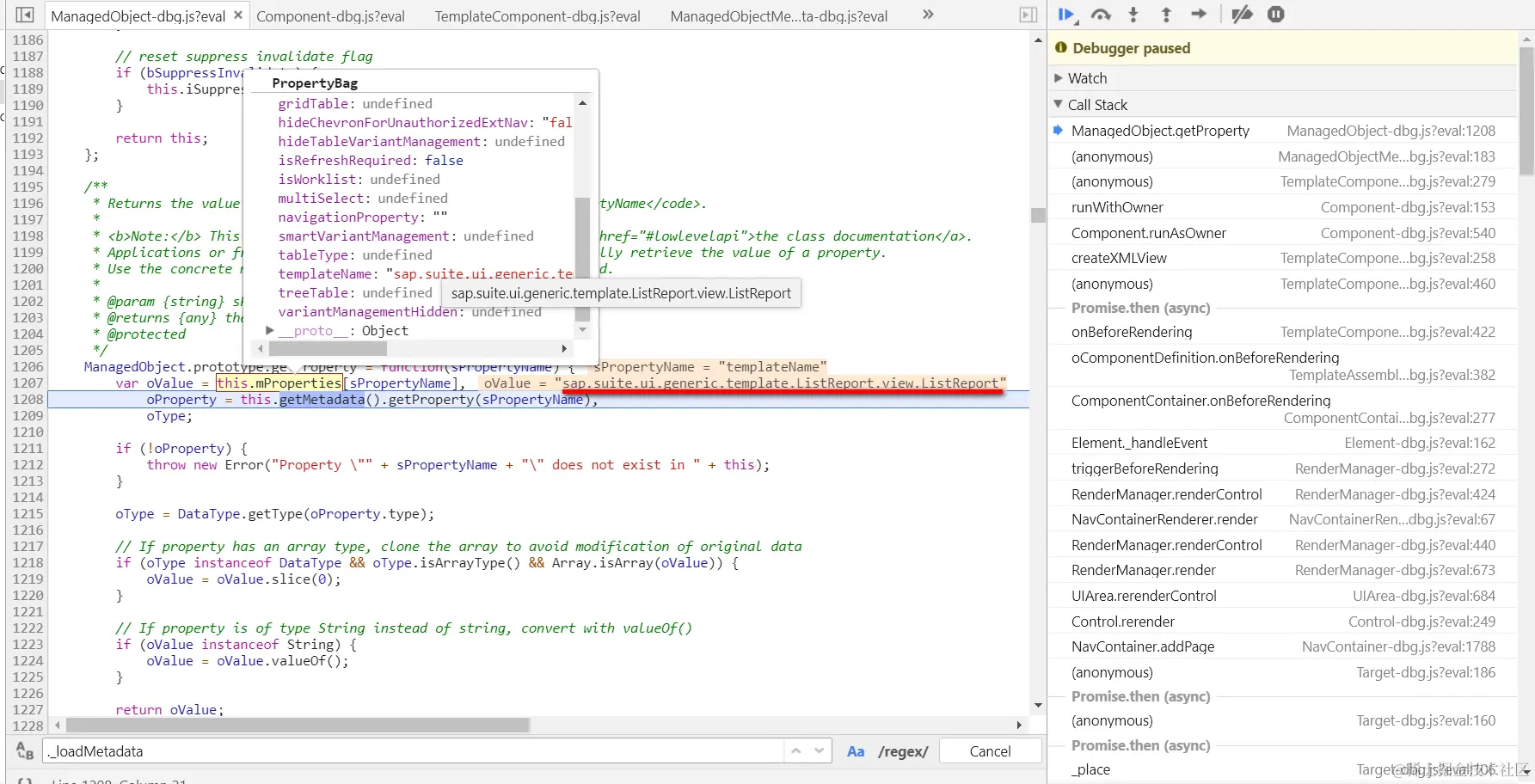
Task: Click scroll-right arrow of code horizontal scrollbar
Action: (1019, 725)
